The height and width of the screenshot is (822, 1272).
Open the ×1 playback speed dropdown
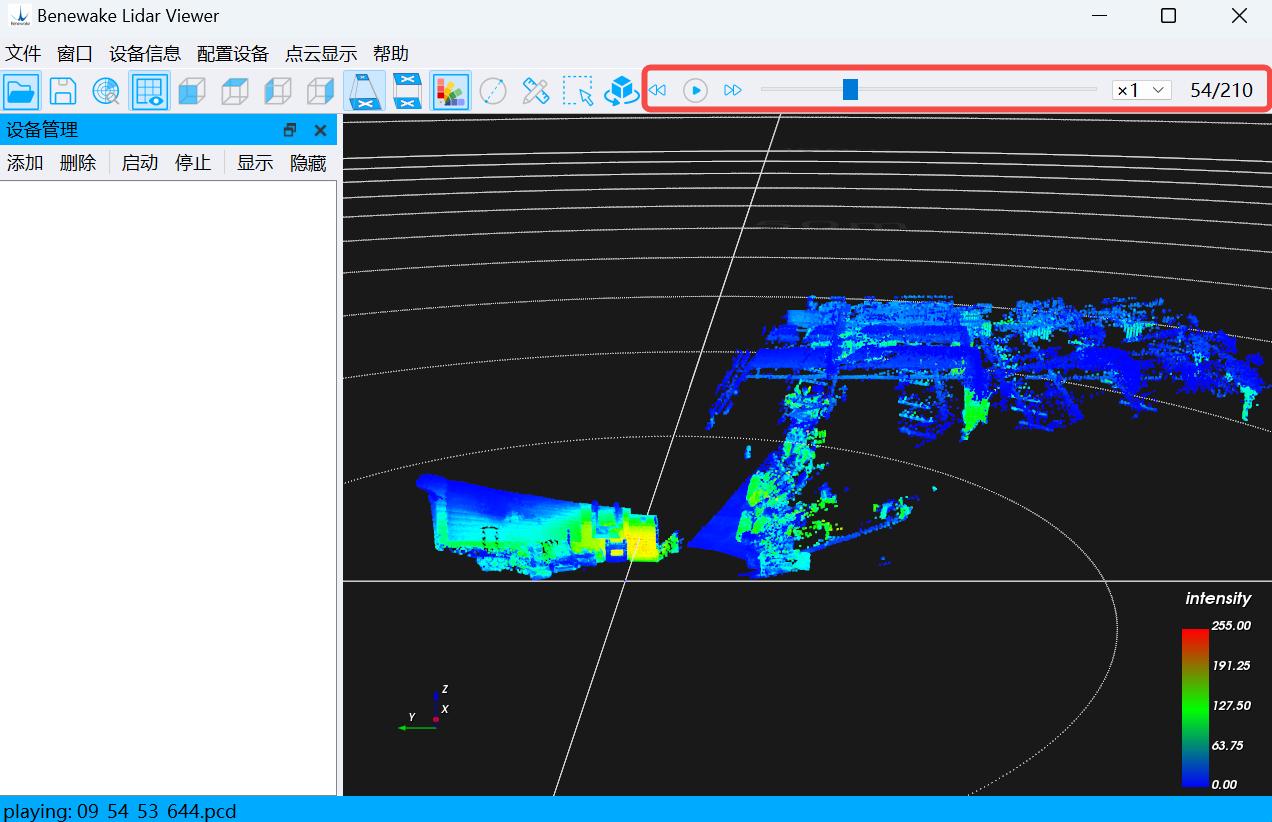tap(1141, 90)
